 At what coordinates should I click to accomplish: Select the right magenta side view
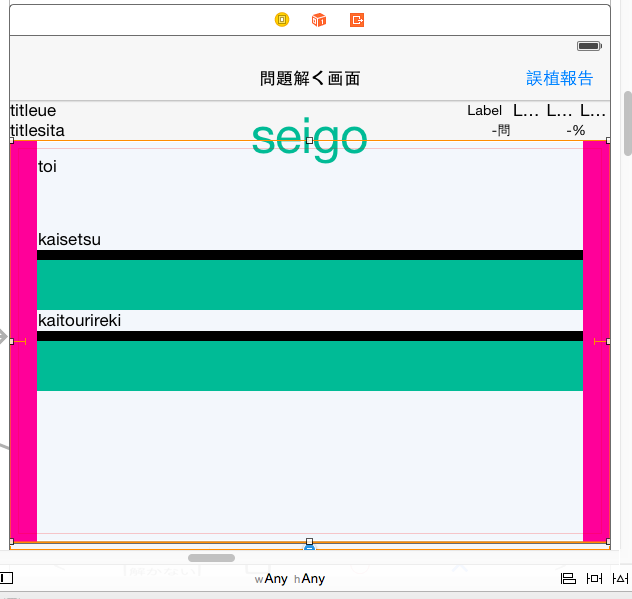[596, 341]
